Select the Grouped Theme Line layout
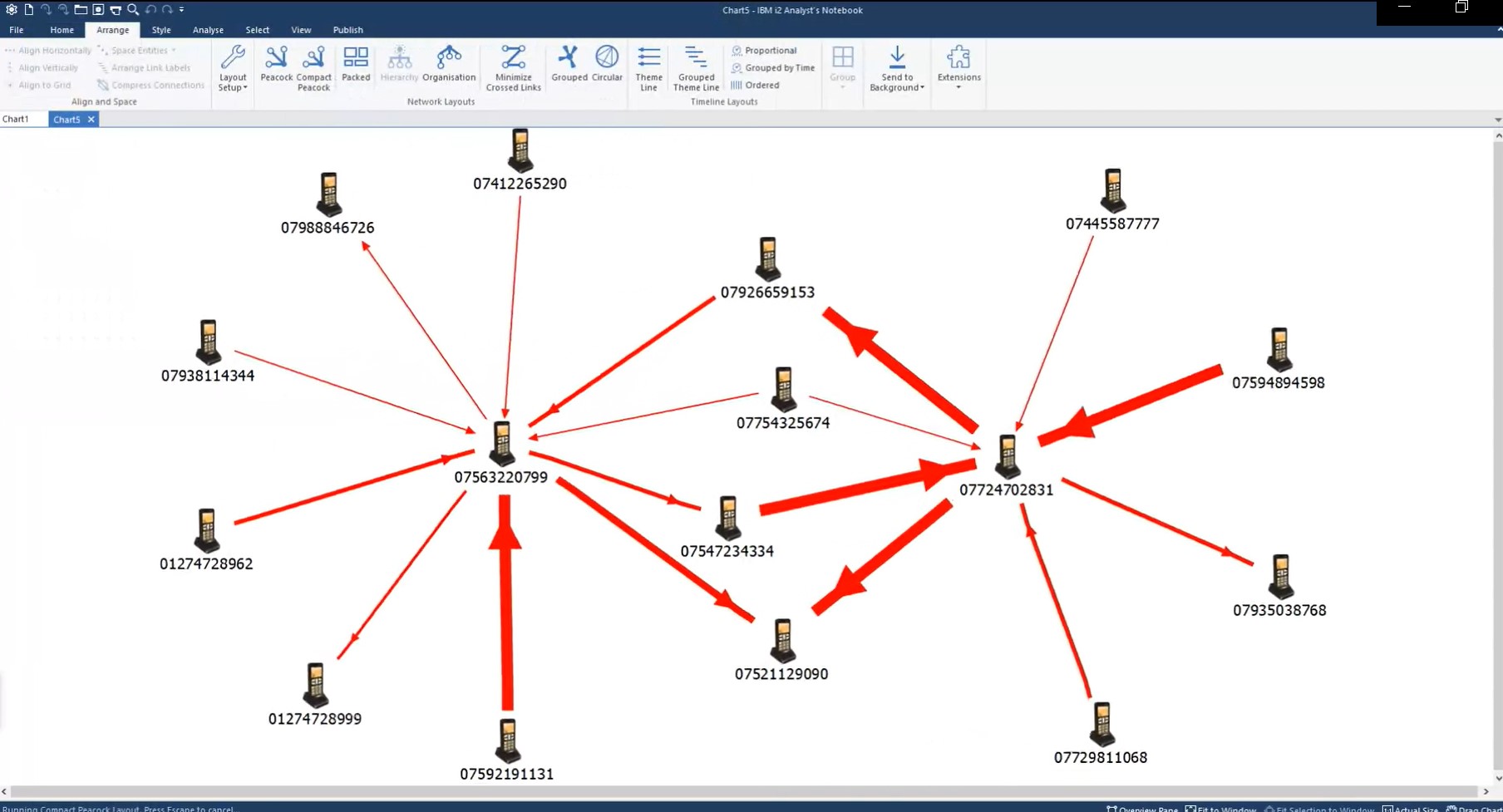Screen dimensions: 1503x812 pos(695,66)
